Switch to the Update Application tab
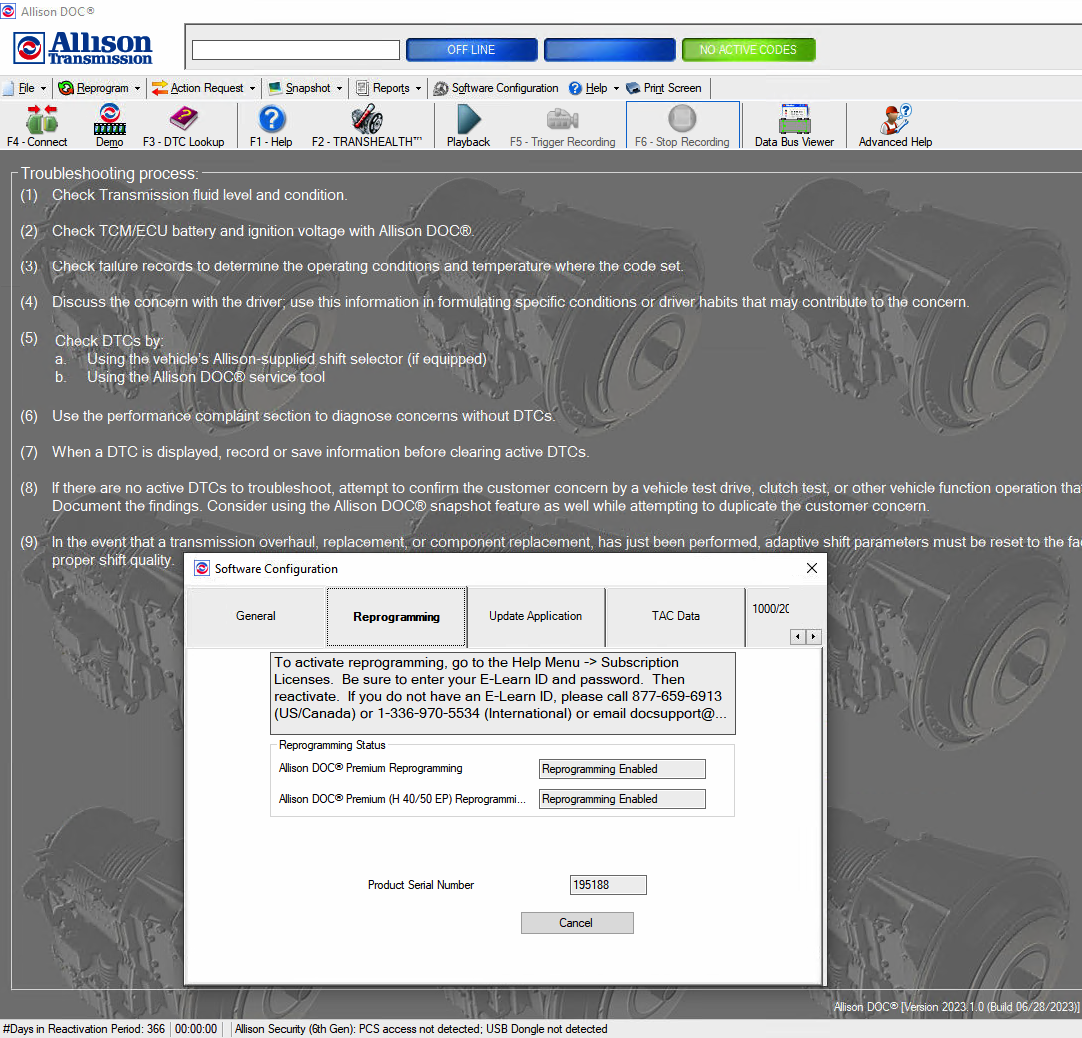Screen dimensions: 1082x1038 click(x=535, y=616)
